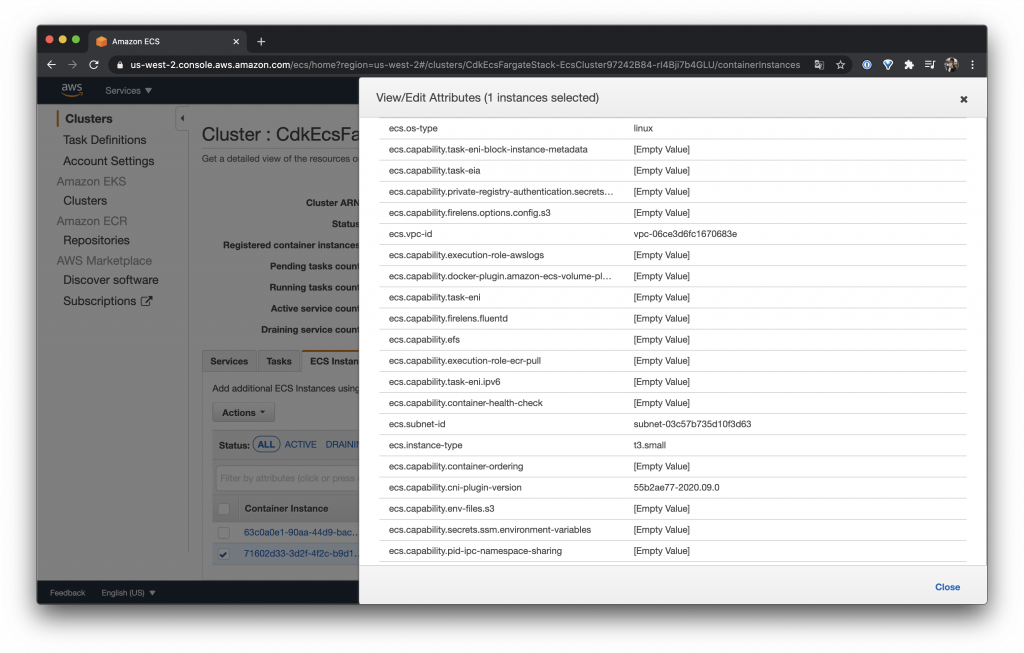Click the site lock icon in address bar
1024x653 pixels.
pos(120,65)
